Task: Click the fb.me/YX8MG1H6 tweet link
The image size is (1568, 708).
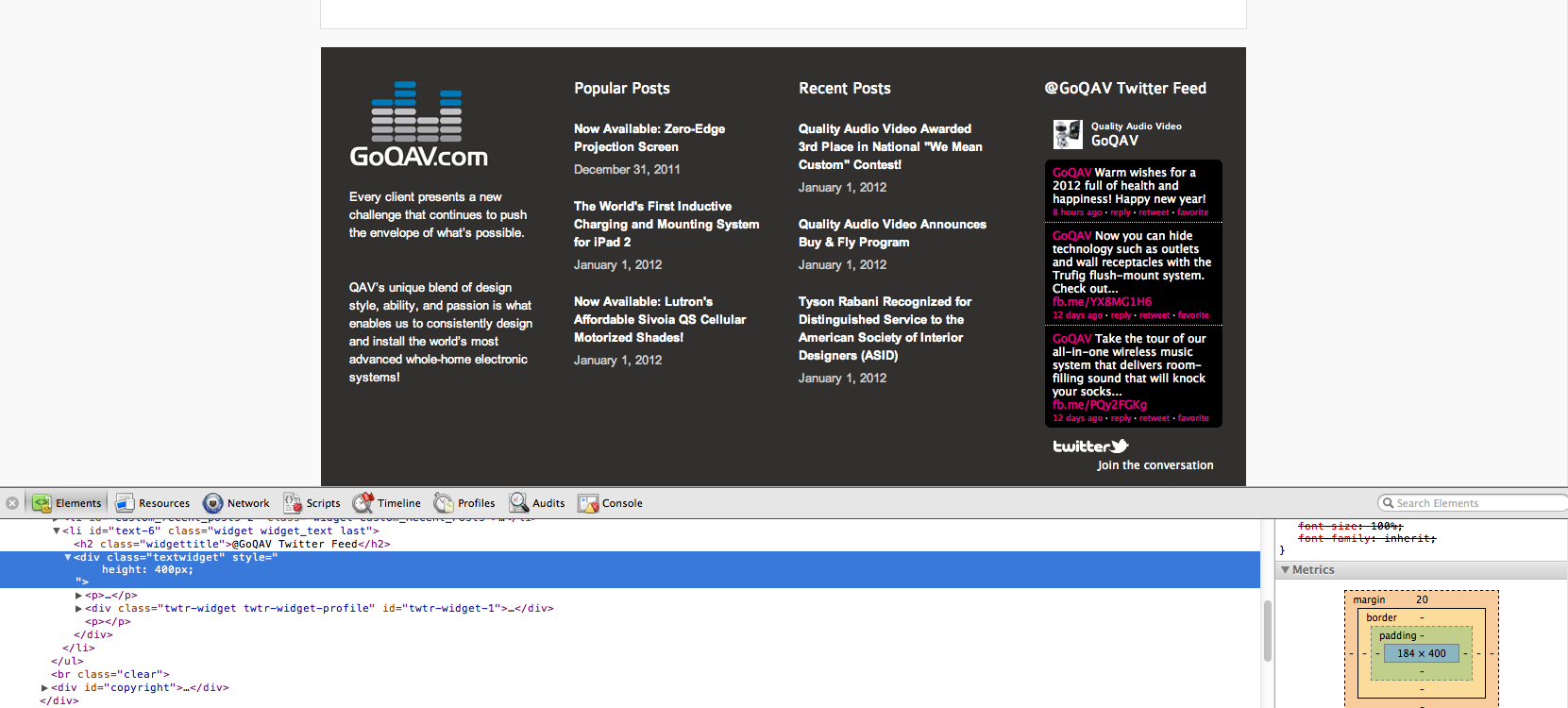Action: [x=1102, y=302]
